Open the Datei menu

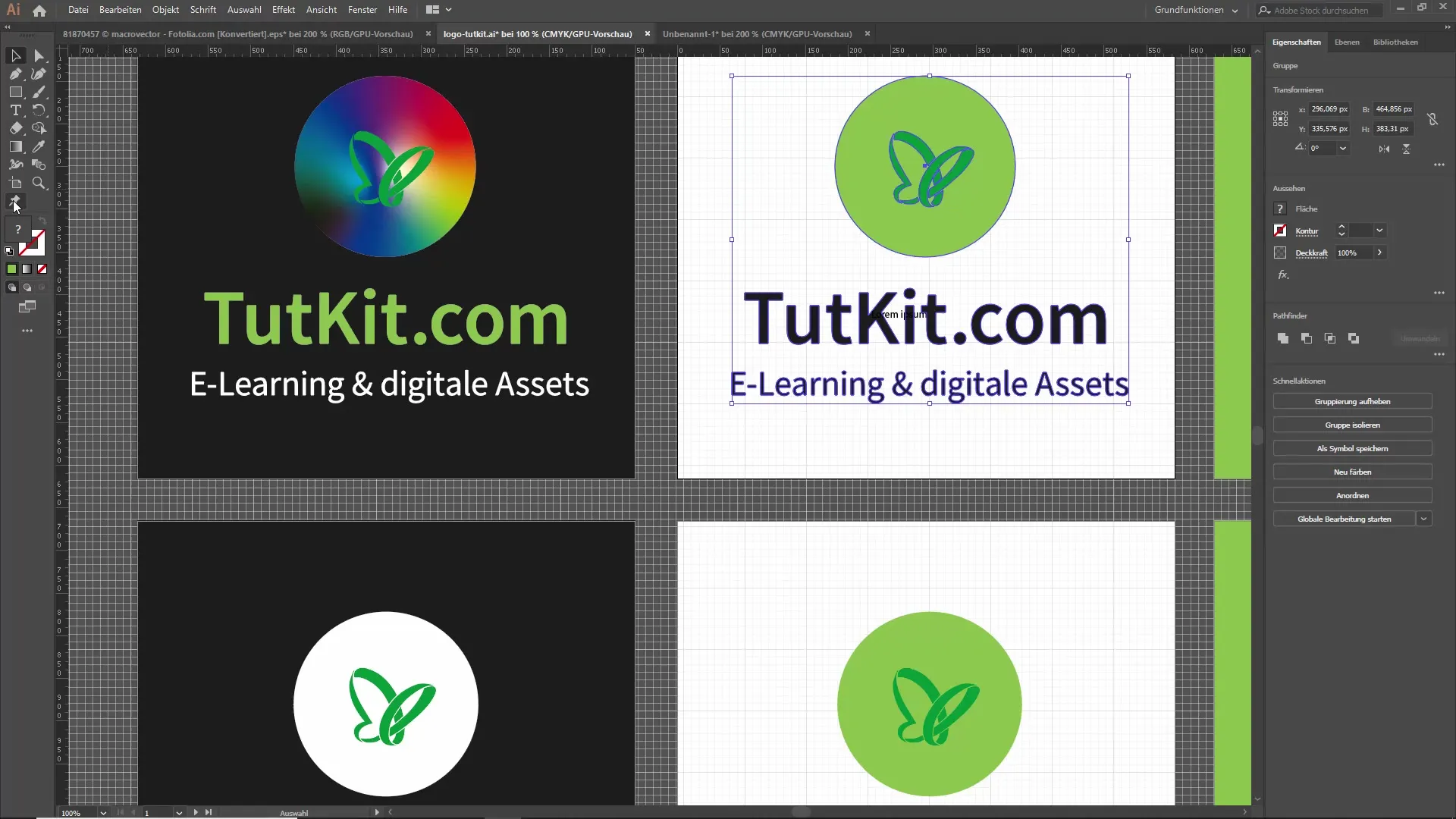tap(78, 10)
